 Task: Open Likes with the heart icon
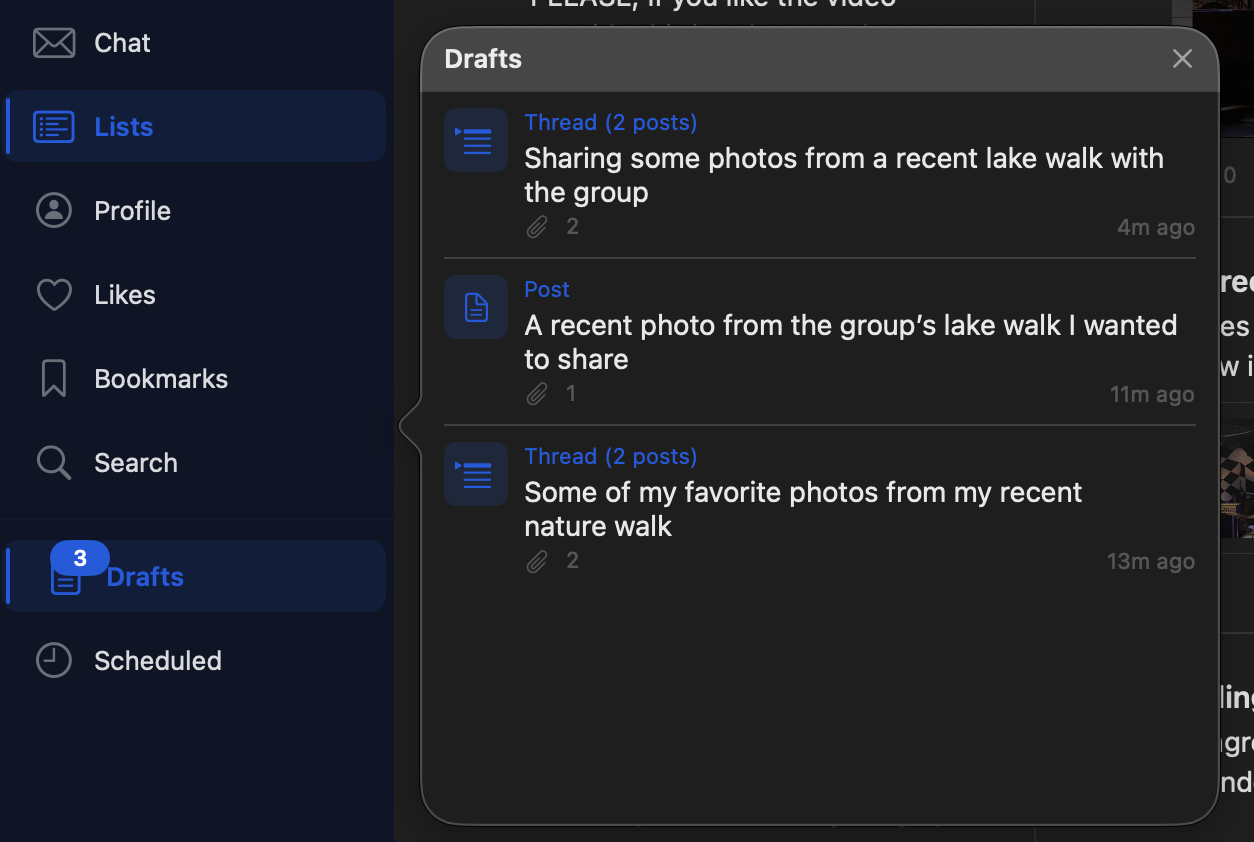[54, 294]
